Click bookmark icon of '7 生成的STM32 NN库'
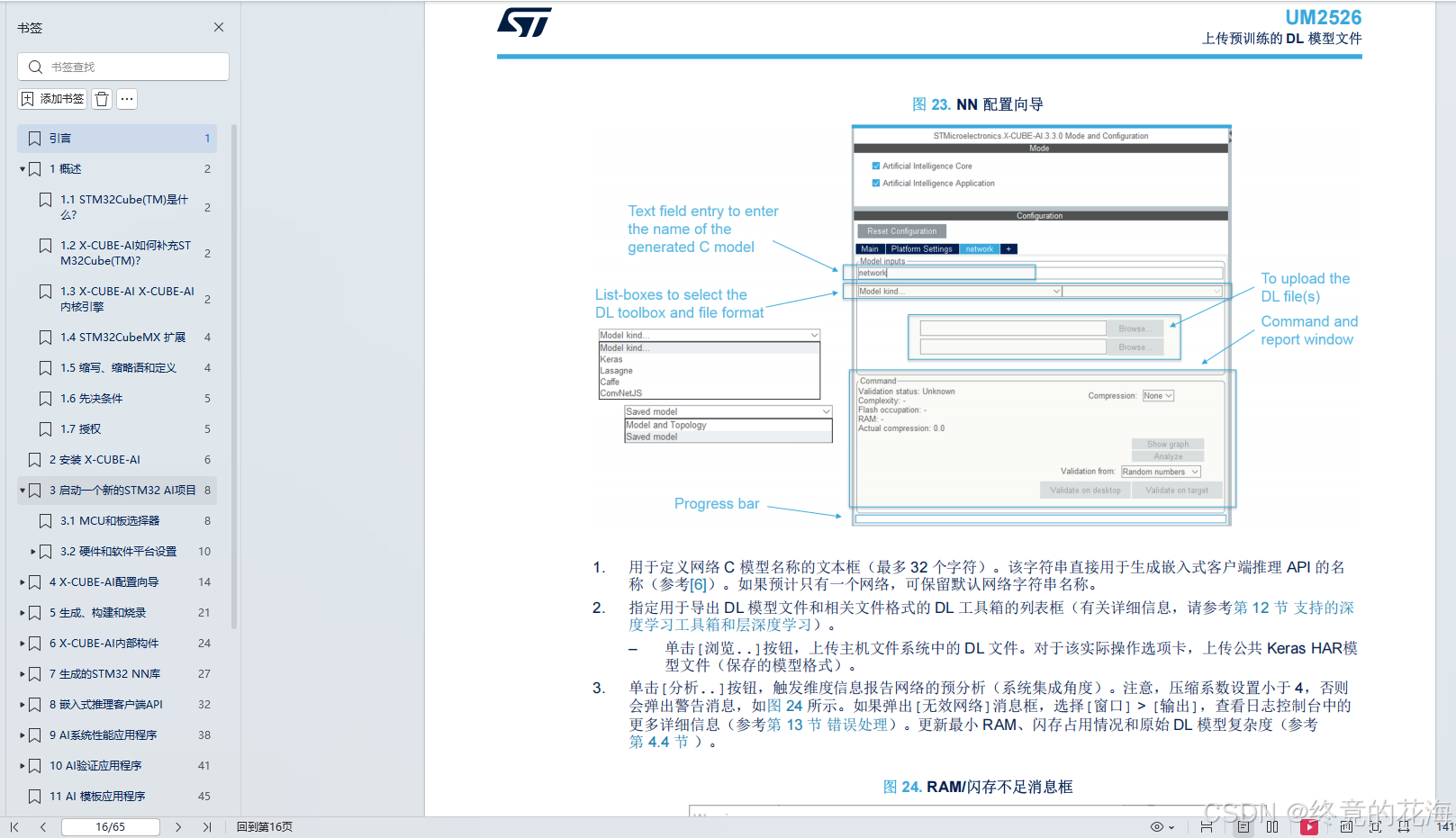This screenshot has height=838, width=1456. [x=35, y=674]
